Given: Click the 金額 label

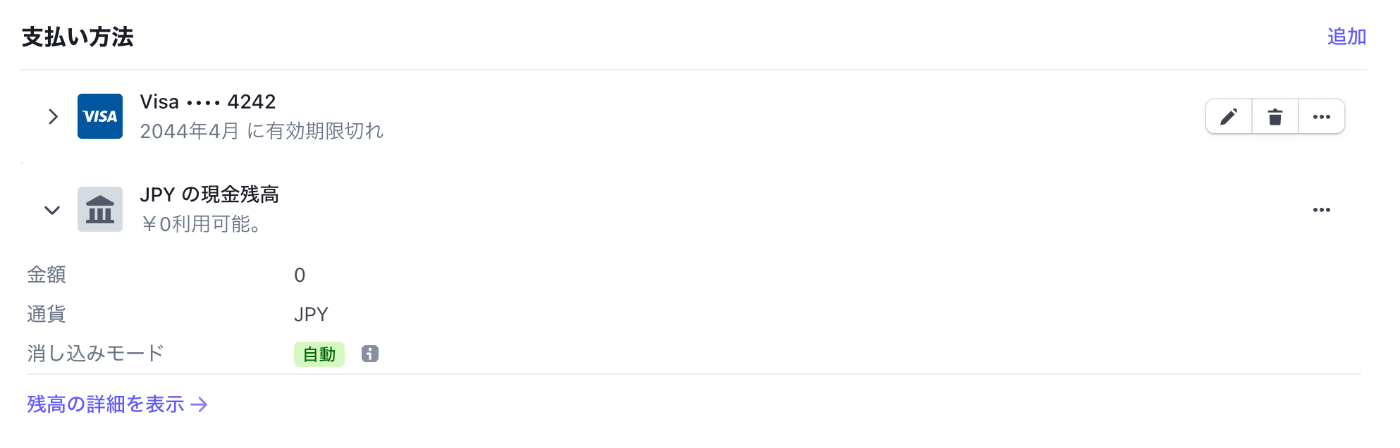Looking at the screenshot, I should 46,275.
